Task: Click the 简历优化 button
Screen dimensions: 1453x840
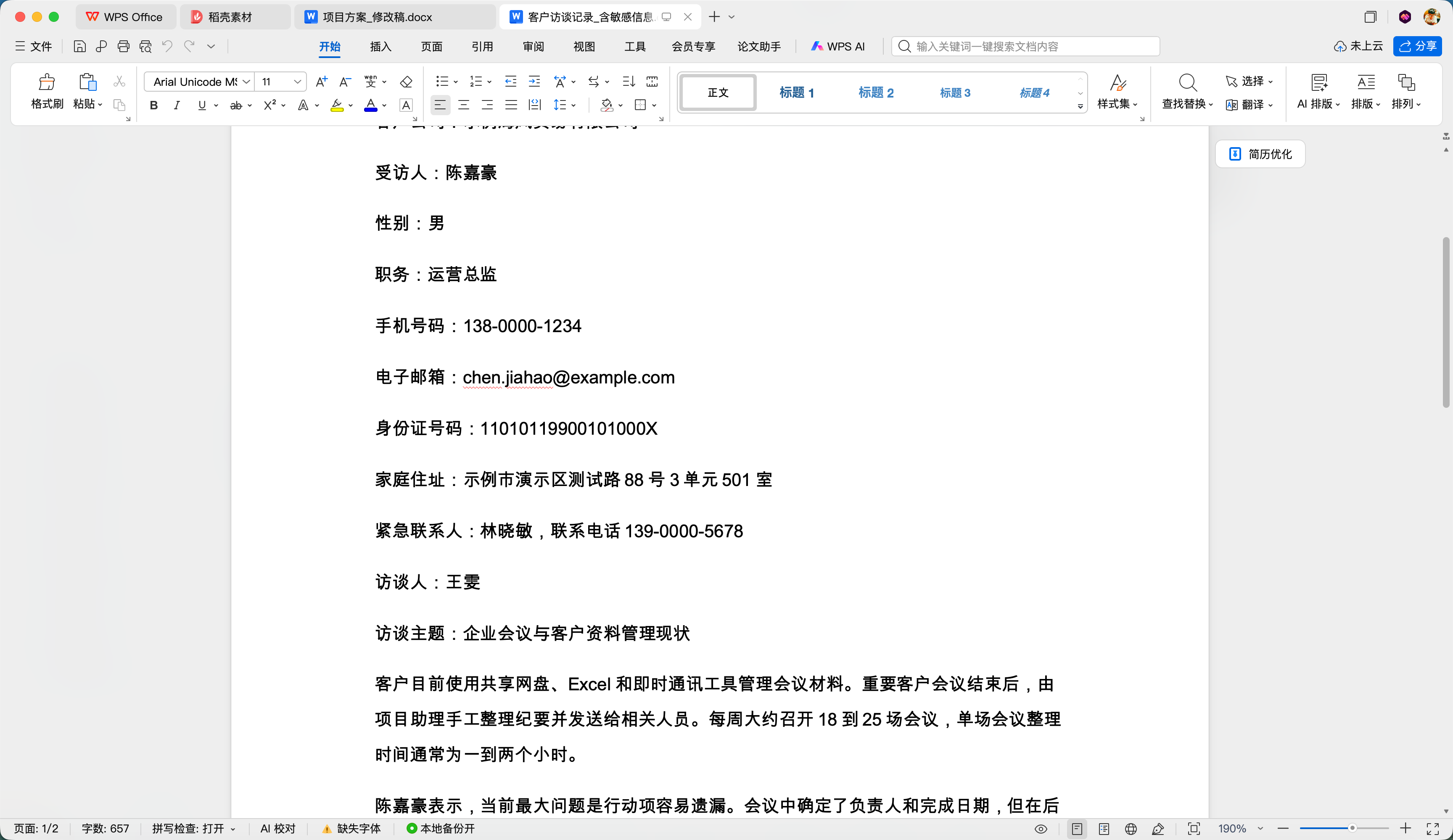Action: coord(1260,154)
